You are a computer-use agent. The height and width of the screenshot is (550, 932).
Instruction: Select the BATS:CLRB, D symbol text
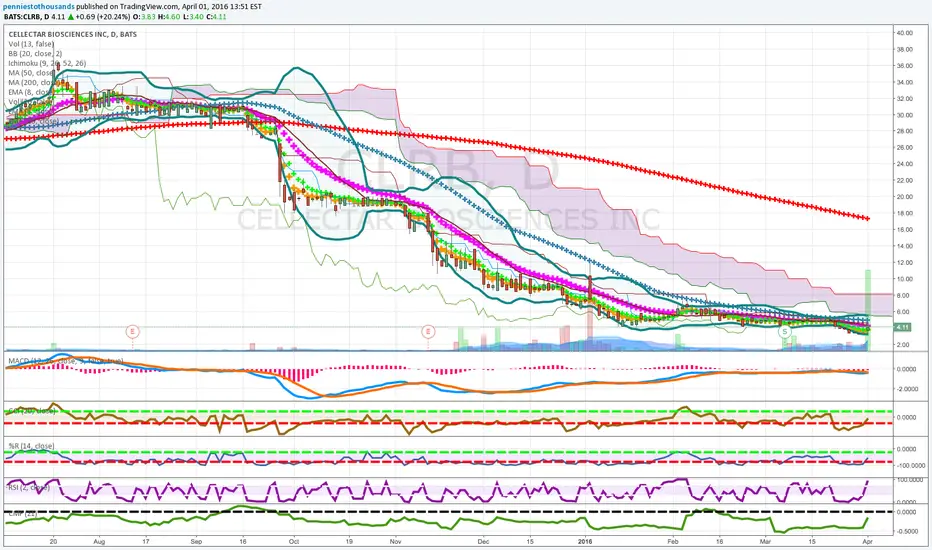click(x=26, y=17)
